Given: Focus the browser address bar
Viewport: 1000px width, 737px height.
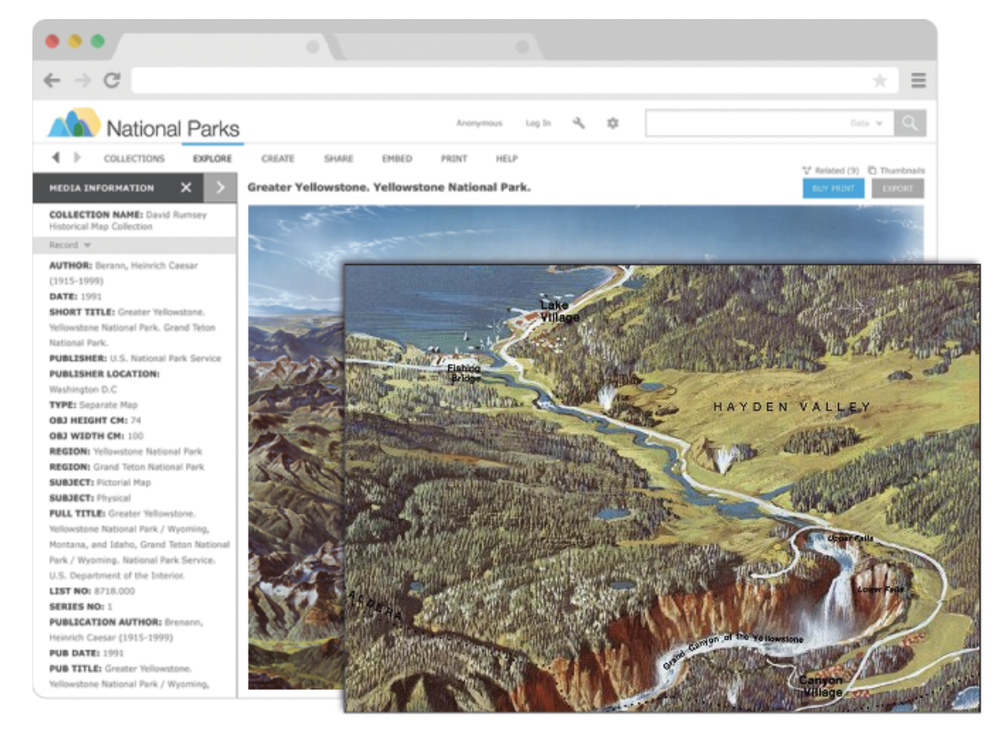Looking at the screenshot, I should [x=515, y=80].
